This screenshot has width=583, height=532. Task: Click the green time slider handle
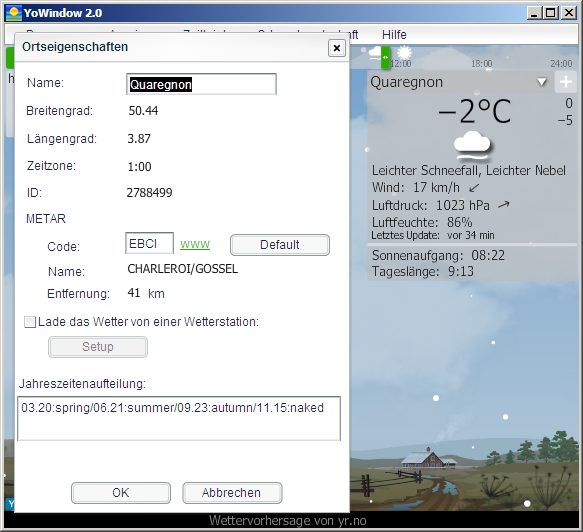385,58
